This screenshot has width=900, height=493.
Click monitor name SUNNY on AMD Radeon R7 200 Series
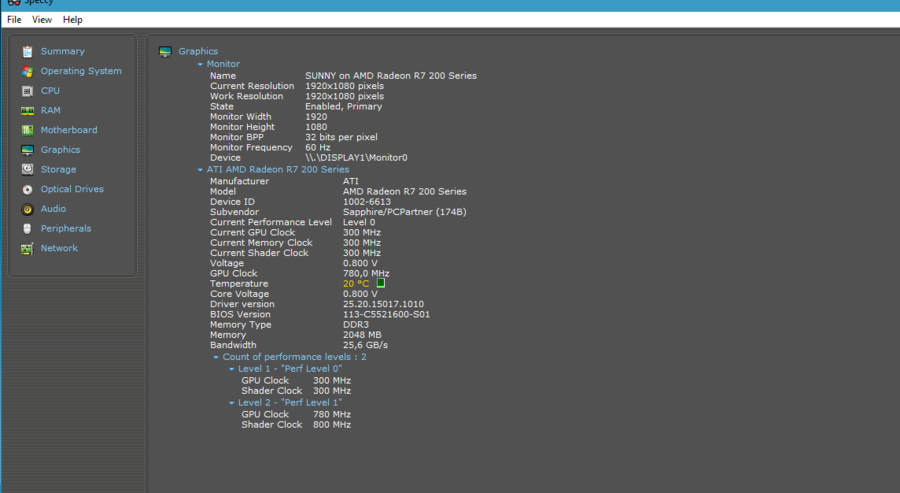[x=391, y=75]
